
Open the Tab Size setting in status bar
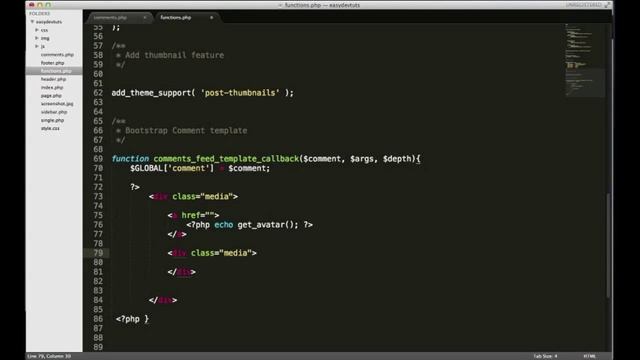(545, 356)
